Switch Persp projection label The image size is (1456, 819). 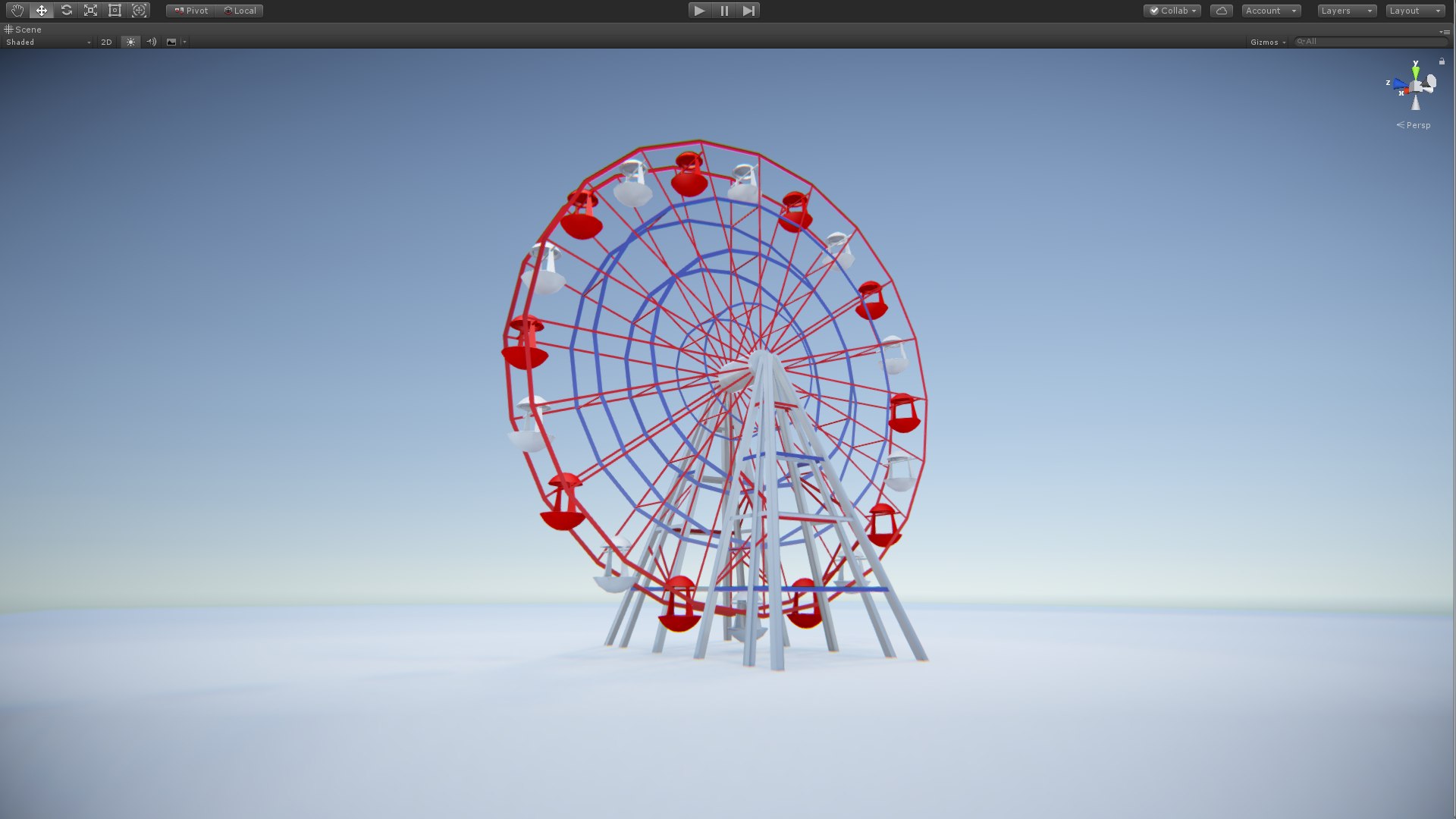click(1414, 125)
